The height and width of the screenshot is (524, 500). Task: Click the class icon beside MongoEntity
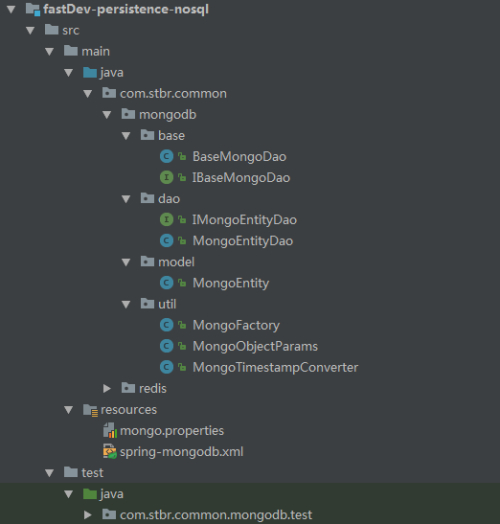tap(166, 283)
